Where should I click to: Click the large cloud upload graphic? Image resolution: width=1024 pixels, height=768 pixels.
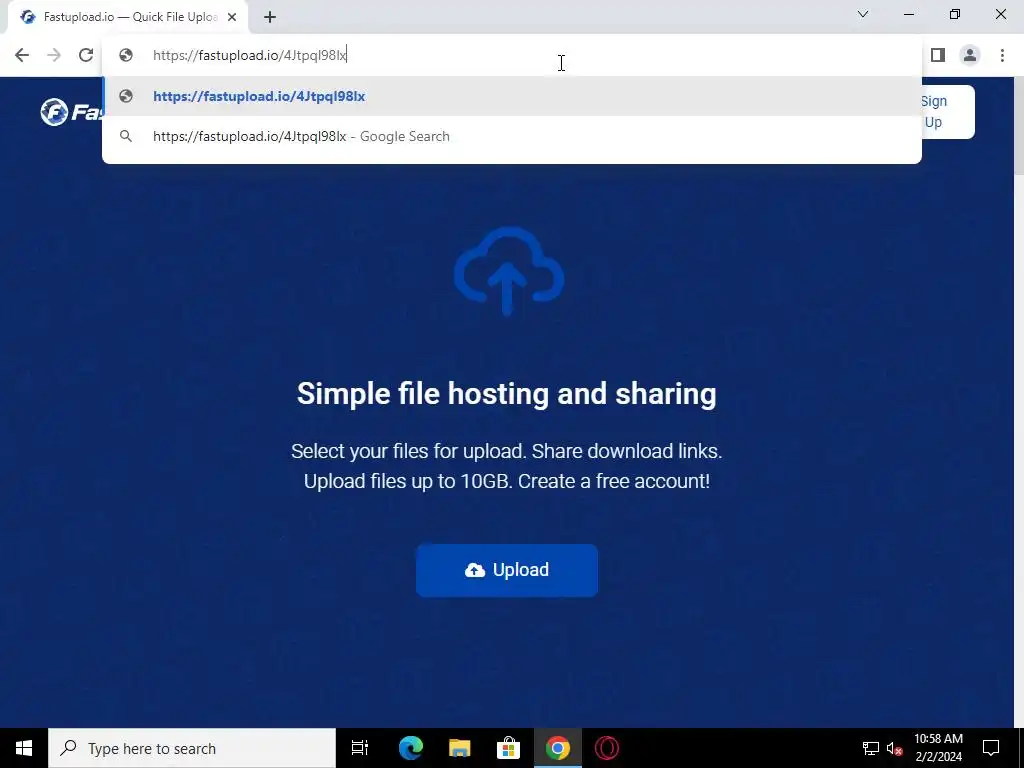pos(509,271)
